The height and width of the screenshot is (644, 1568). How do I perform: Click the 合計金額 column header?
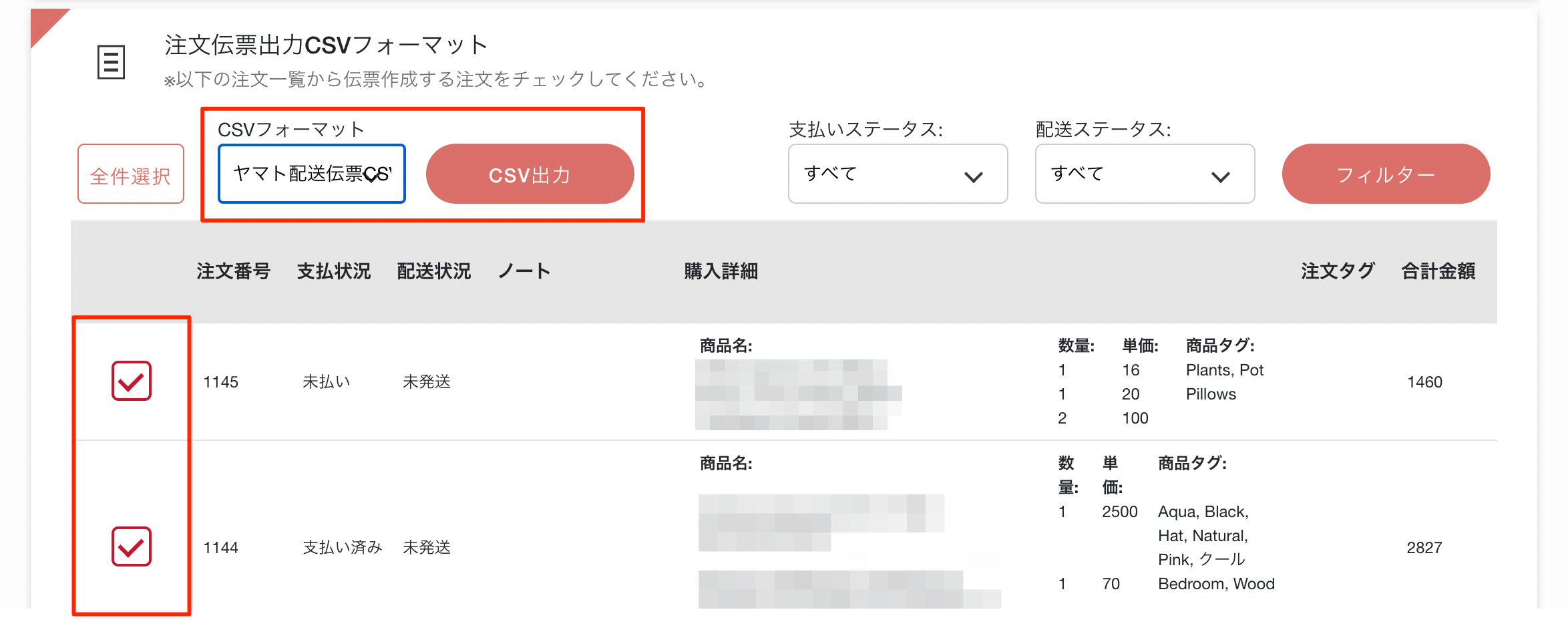(1438, 271)
